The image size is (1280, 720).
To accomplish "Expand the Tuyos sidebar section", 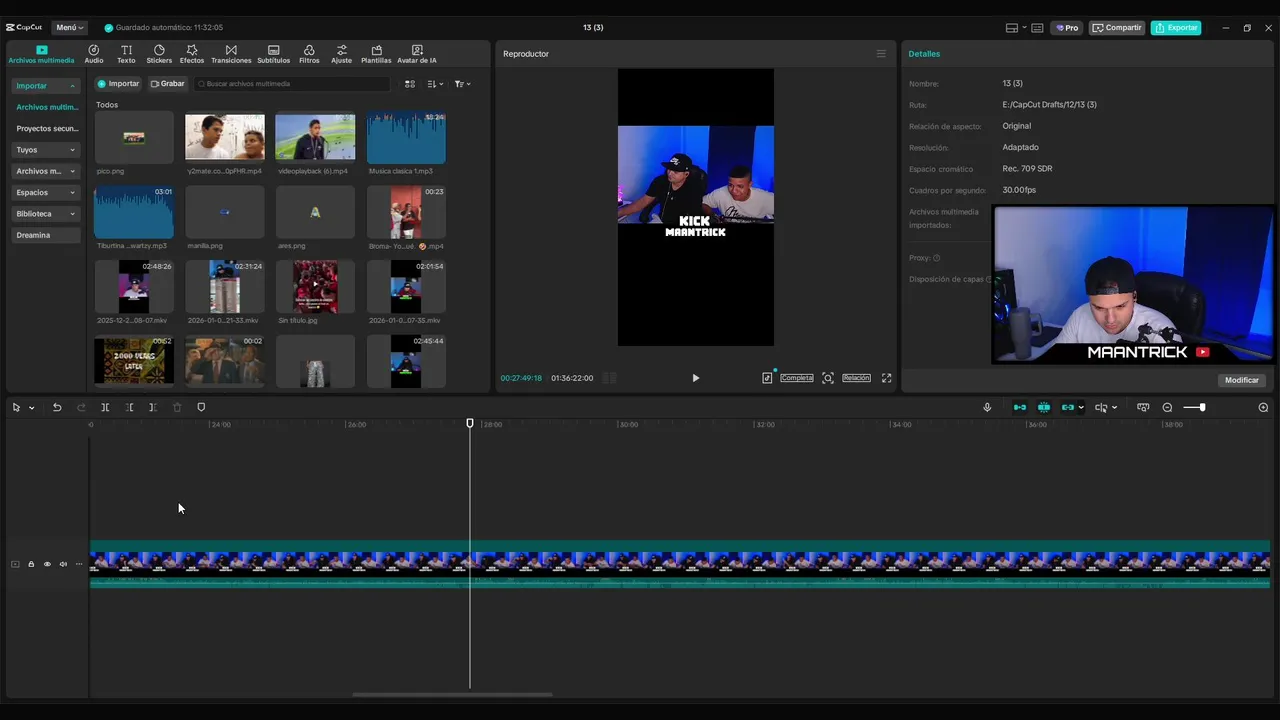I will [x=45, y=150].
